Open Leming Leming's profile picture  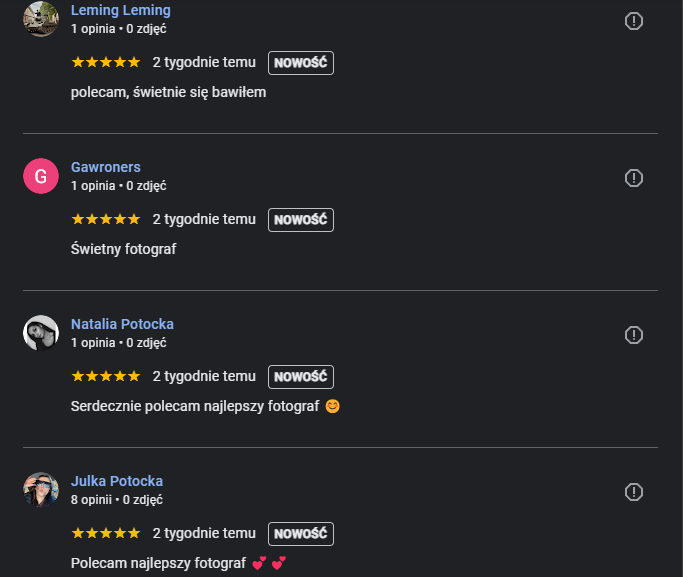coord(40,19)
